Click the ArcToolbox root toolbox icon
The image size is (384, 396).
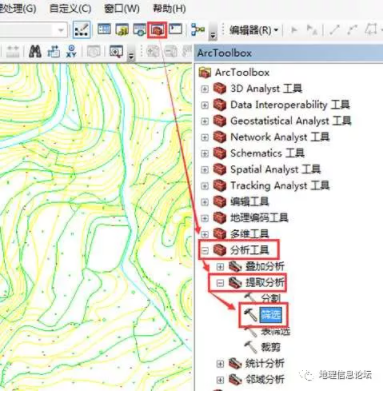205,72
